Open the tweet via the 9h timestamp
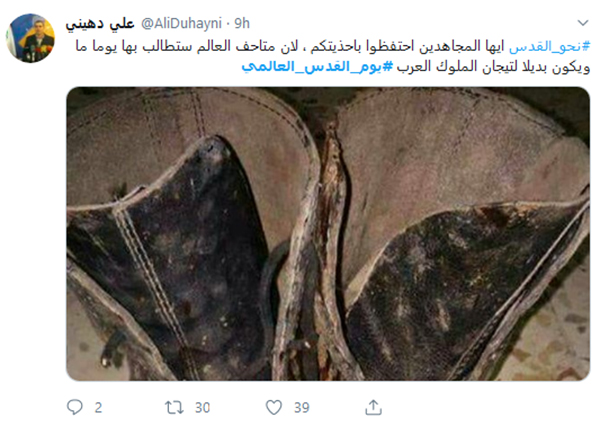The image size is (600, 426). tap(242, 24)
